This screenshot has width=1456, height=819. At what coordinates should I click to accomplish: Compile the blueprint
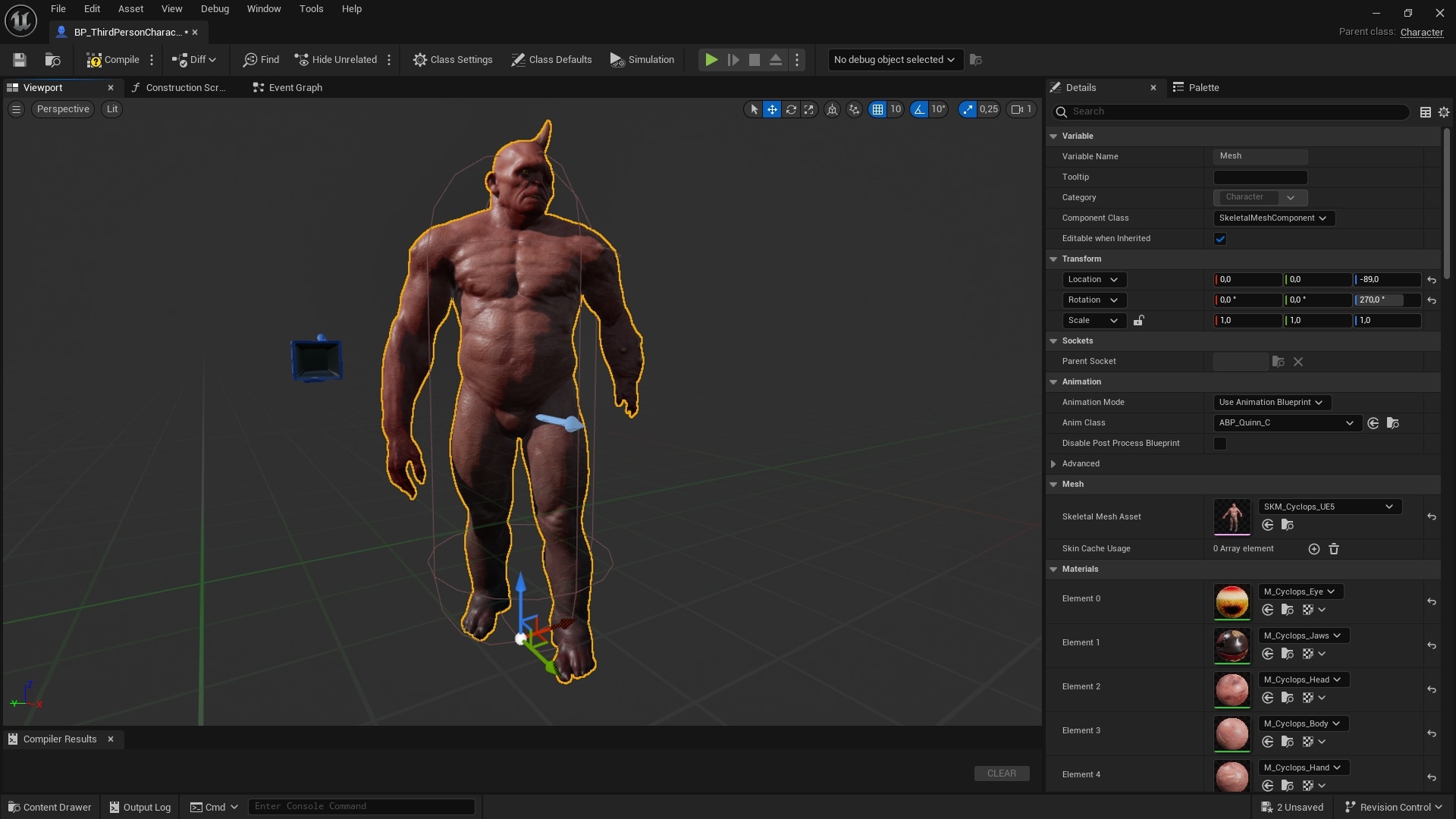click(112, 60)
